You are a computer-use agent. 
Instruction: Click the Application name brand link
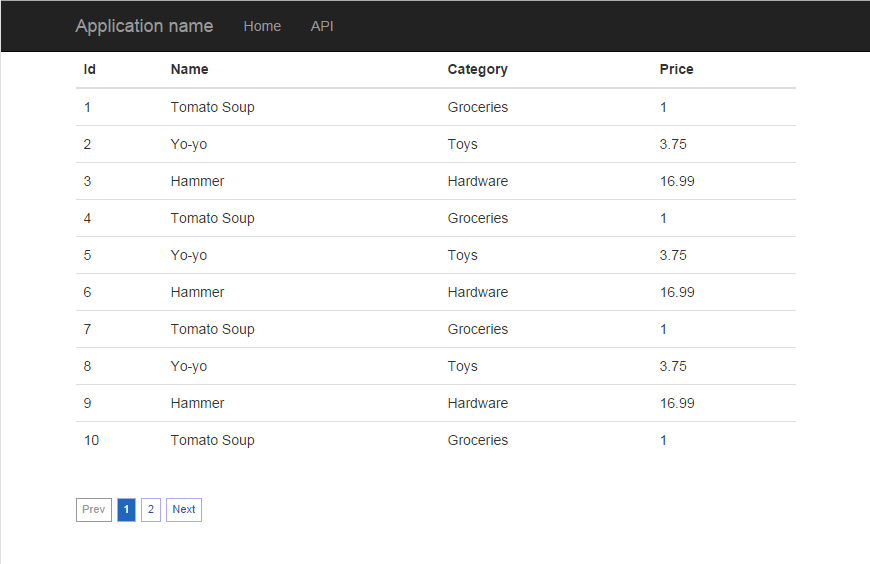(144, 26)
